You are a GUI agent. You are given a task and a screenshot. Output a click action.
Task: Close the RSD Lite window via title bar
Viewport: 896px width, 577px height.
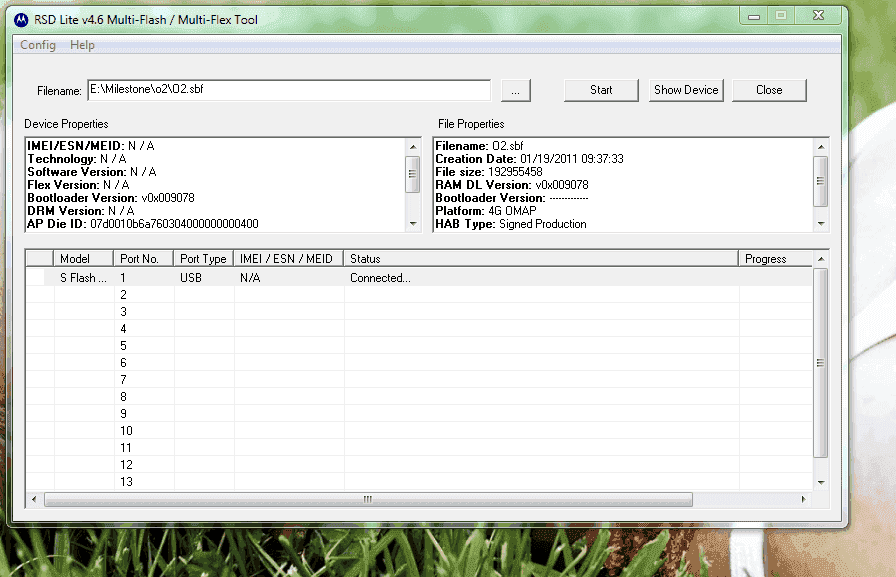click(x=818, y=16)
